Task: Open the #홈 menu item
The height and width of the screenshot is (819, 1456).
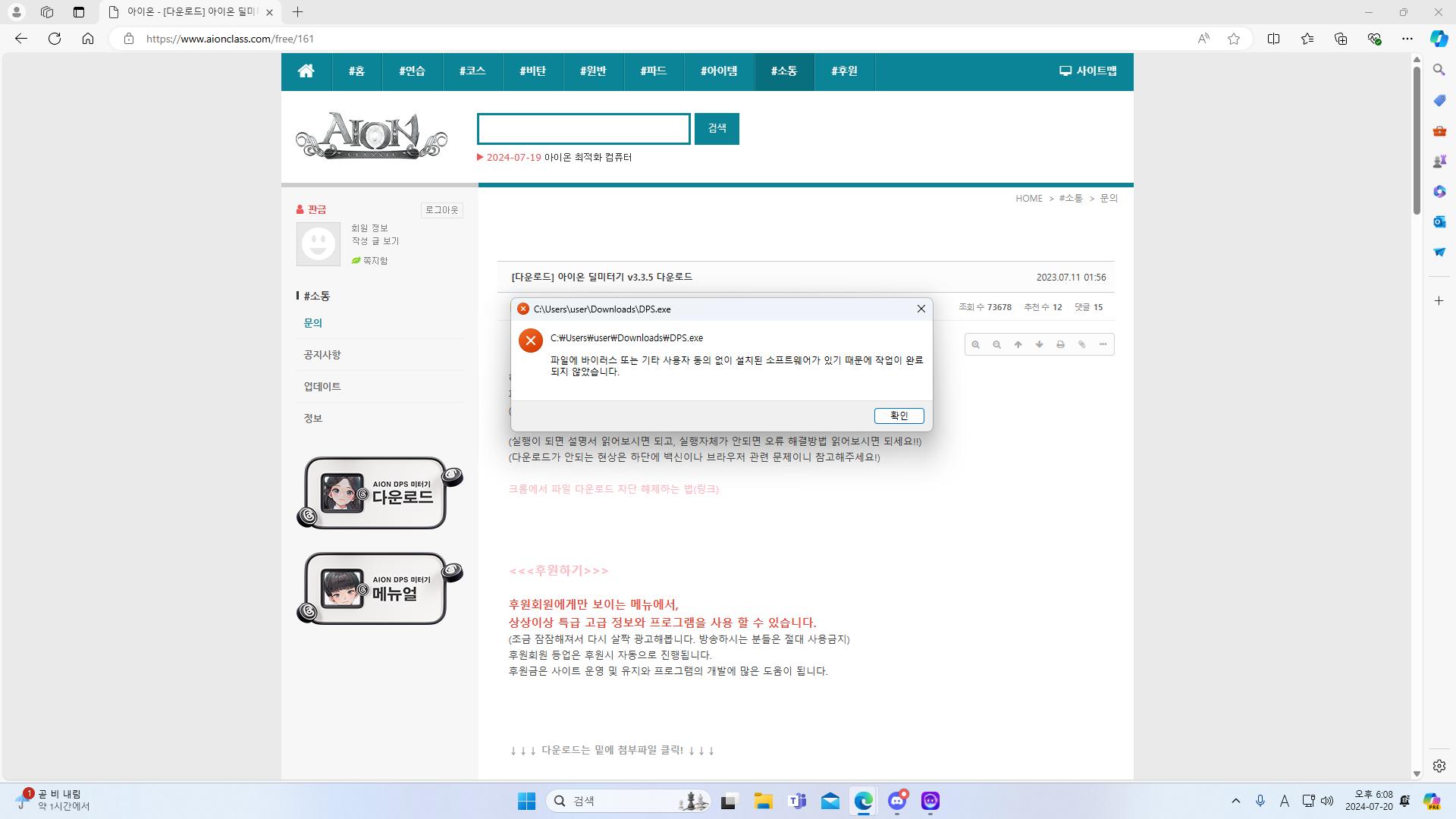Action: point(356,71)
